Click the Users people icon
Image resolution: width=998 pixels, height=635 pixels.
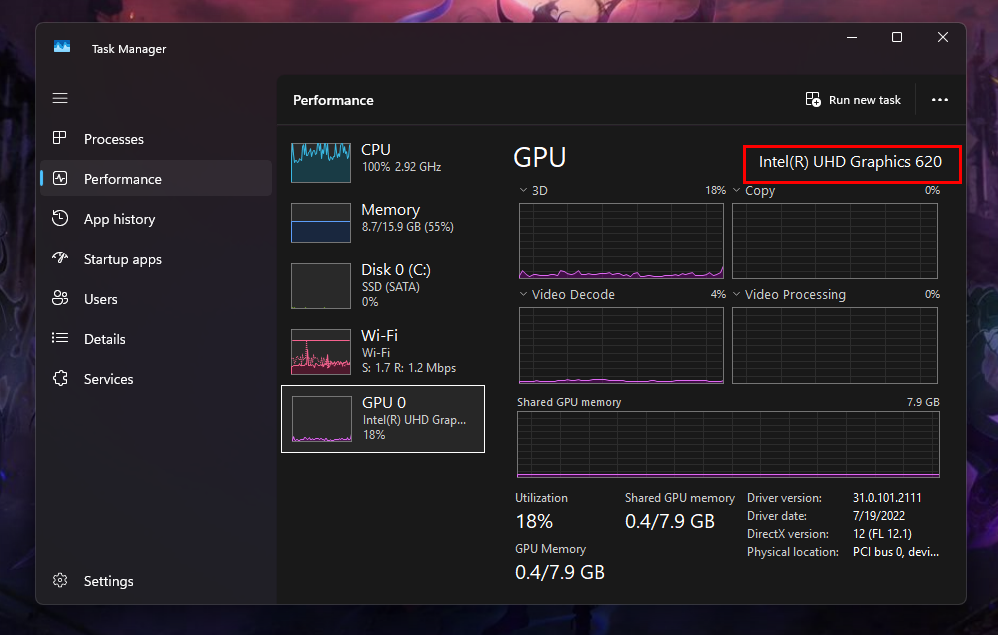60,298
